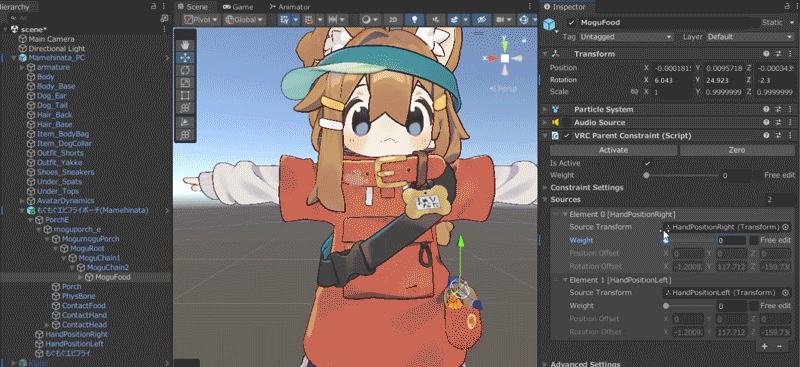Open the Layer Default dropdown

(749, 37)
